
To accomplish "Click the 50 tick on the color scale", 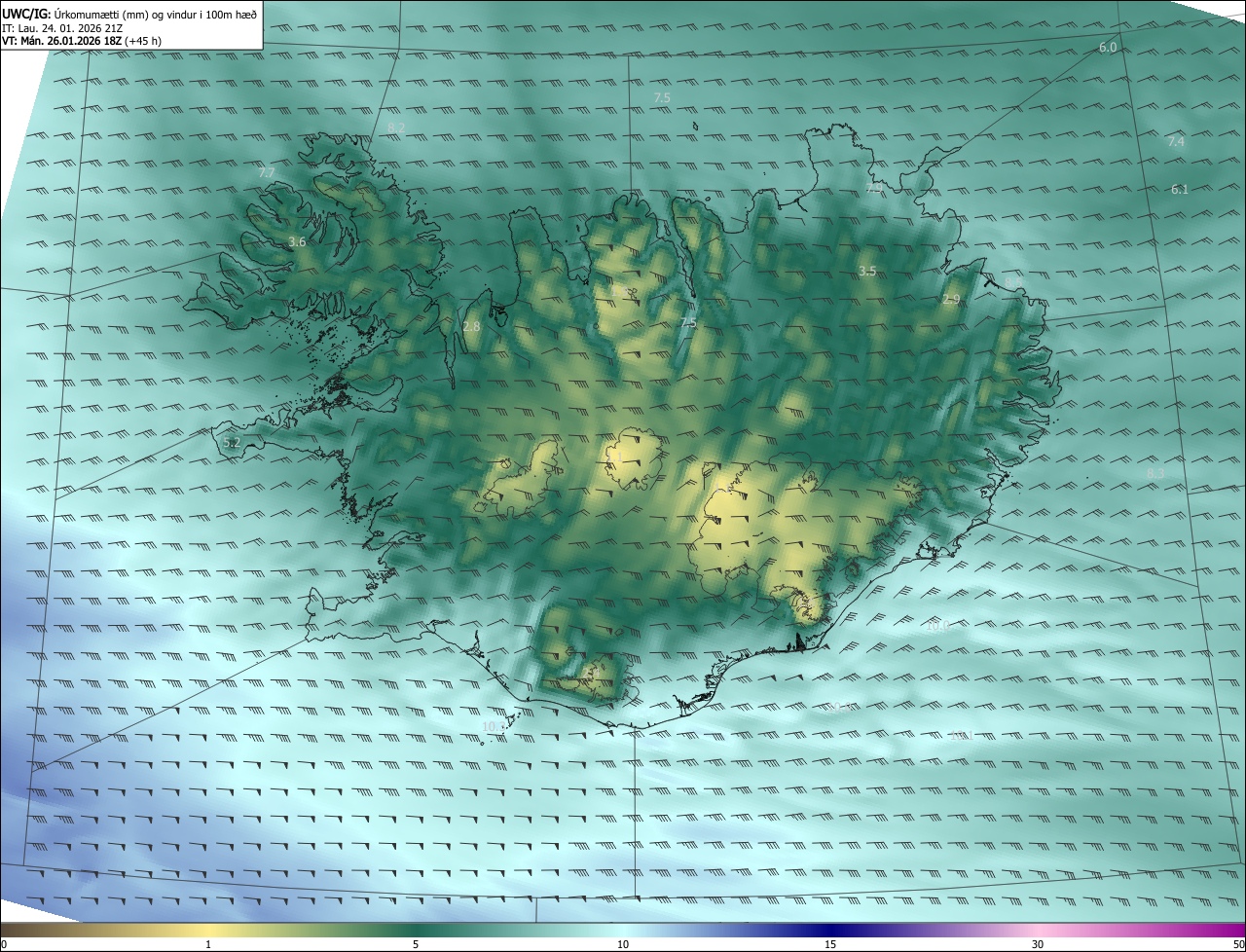I will [1238, 944].
